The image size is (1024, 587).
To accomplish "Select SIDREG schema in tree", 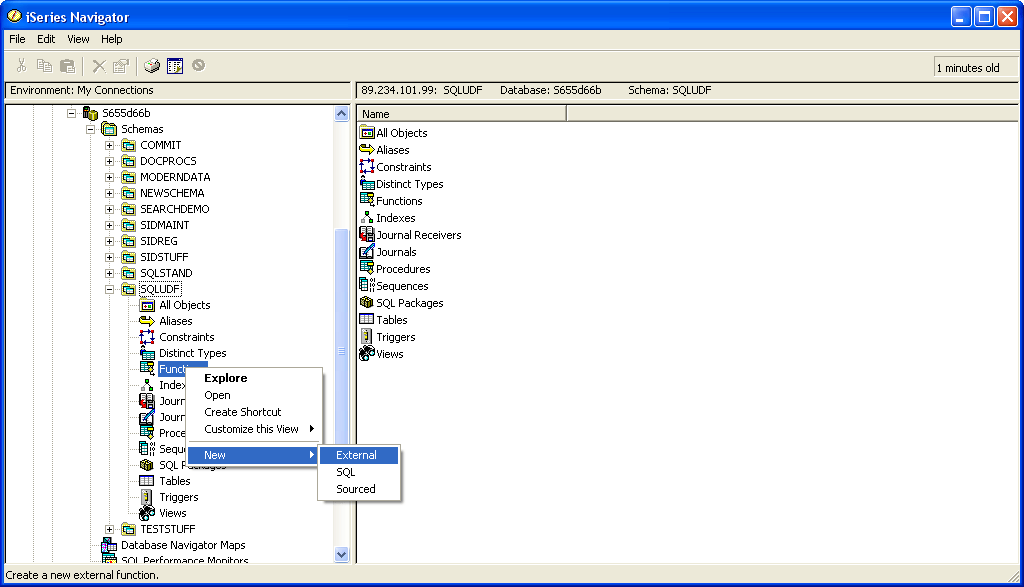I will click(x=159, y=241).
